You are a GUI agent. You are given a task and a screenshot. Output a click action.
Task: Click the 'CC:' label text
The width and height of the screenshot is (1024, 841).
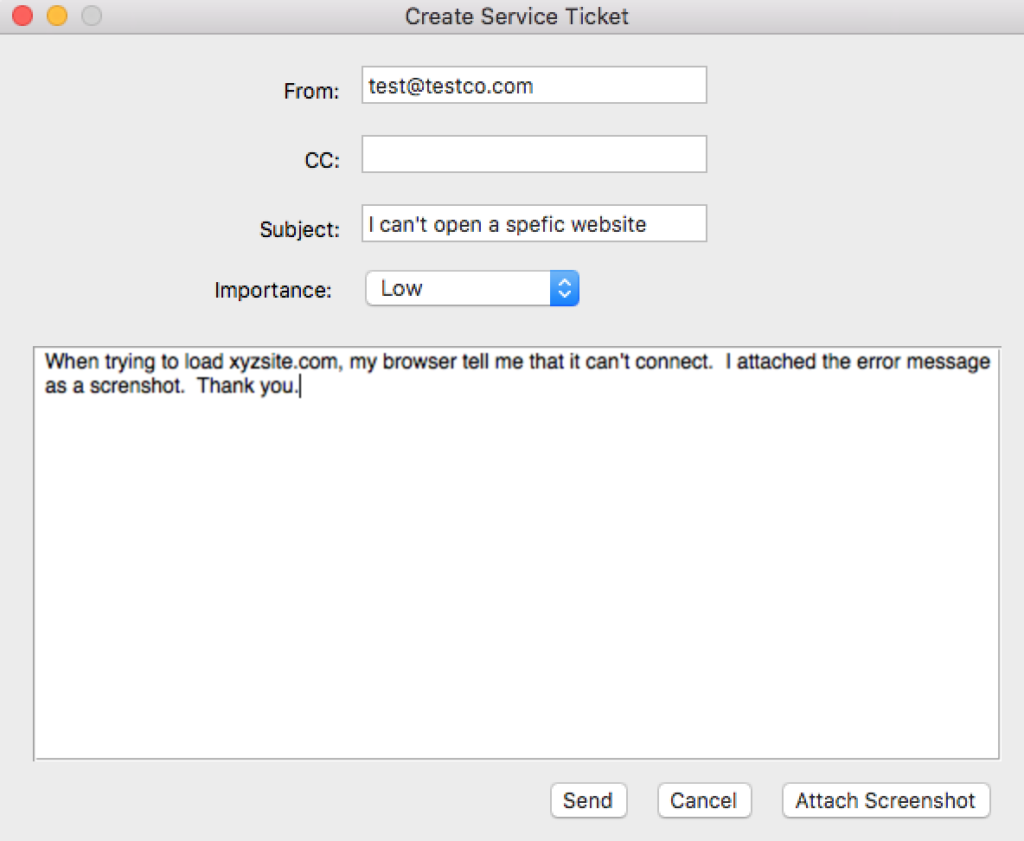323,160
